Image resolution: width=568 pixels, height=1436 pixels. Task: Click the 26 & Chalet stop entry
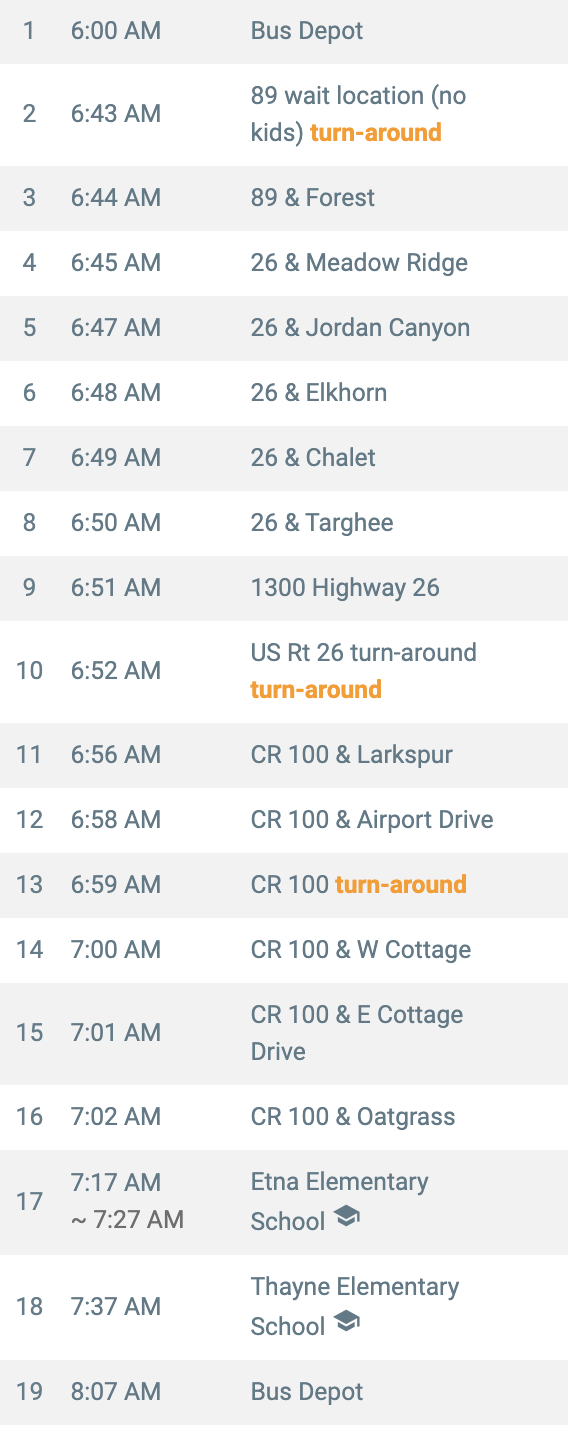(x=284, y=458)
